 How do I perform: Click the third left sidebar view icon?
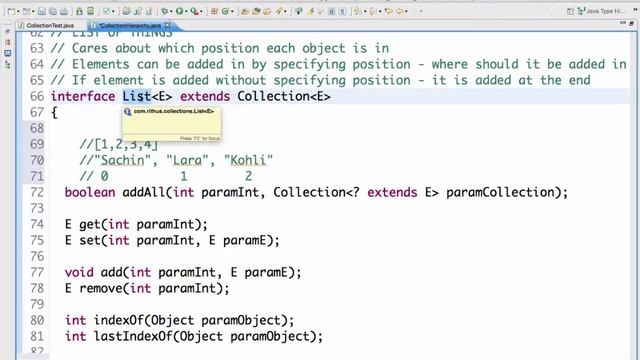pyautogui.click(x=8, y=53)
